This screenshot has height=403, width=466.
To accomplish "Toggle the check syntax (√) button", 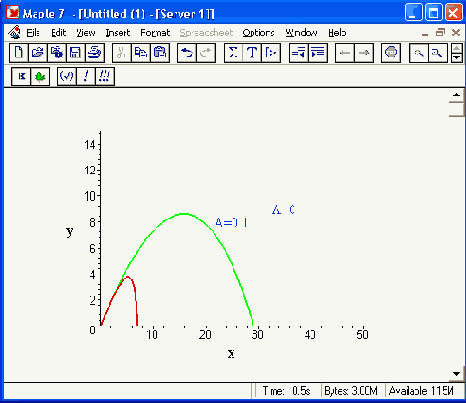I will point(66,77).
